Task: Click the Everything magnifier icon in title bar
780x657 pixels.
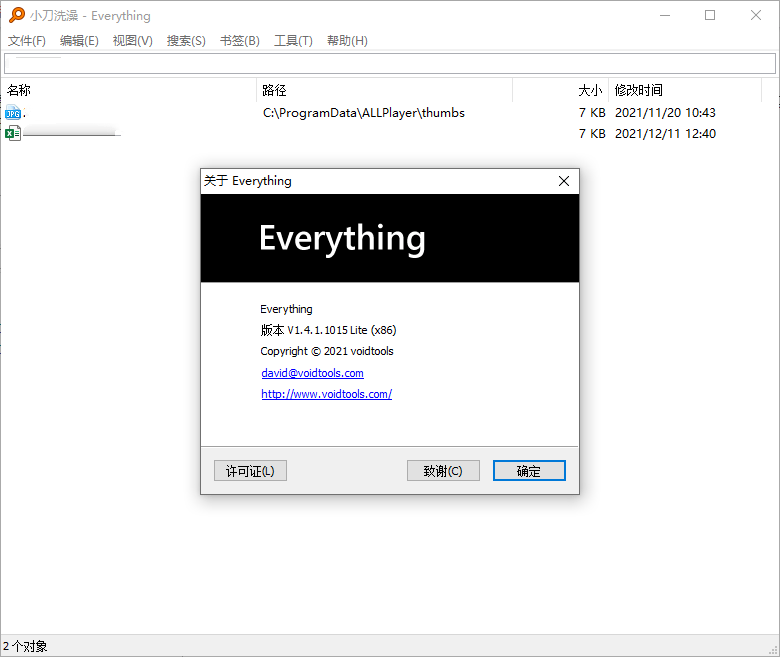Action: 16,15
